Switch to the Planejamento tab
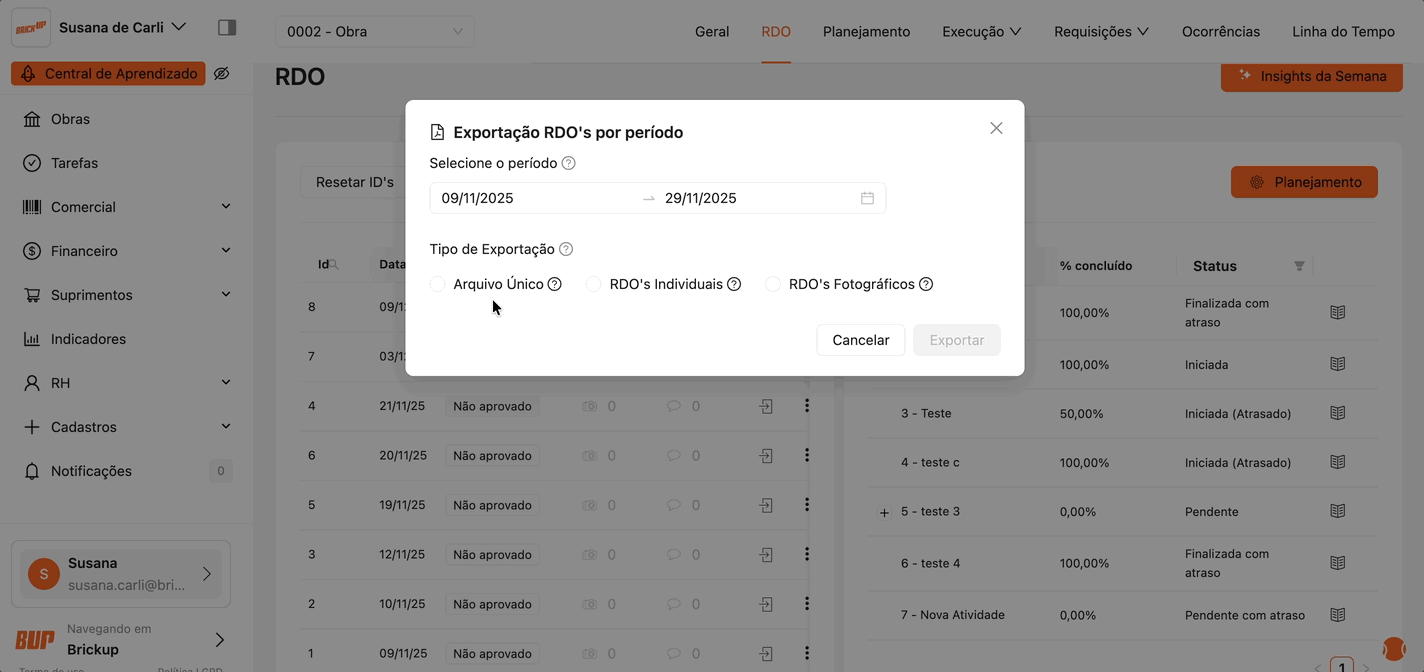 866,31
